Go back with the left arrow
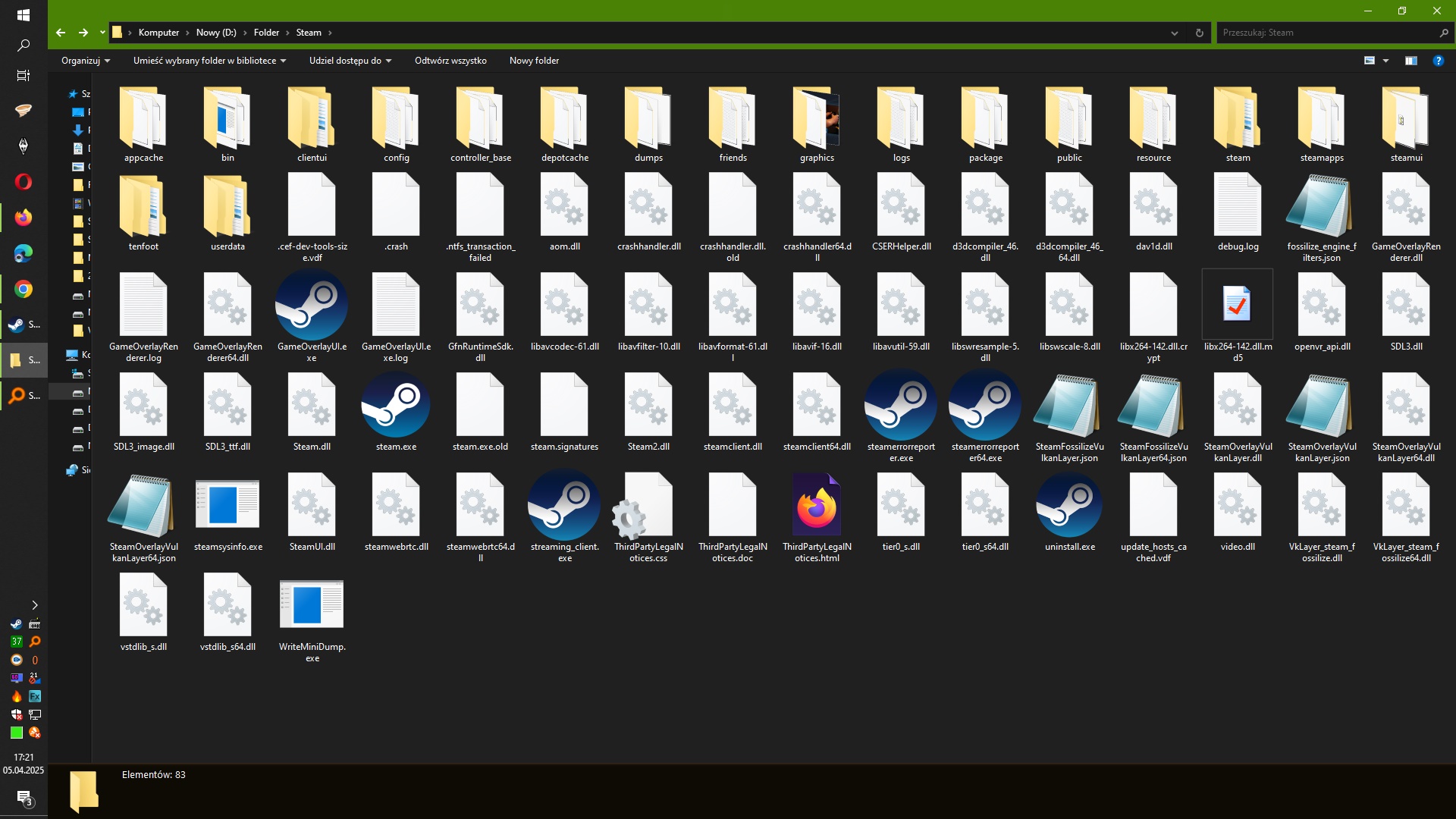 [x=61, y=33]
